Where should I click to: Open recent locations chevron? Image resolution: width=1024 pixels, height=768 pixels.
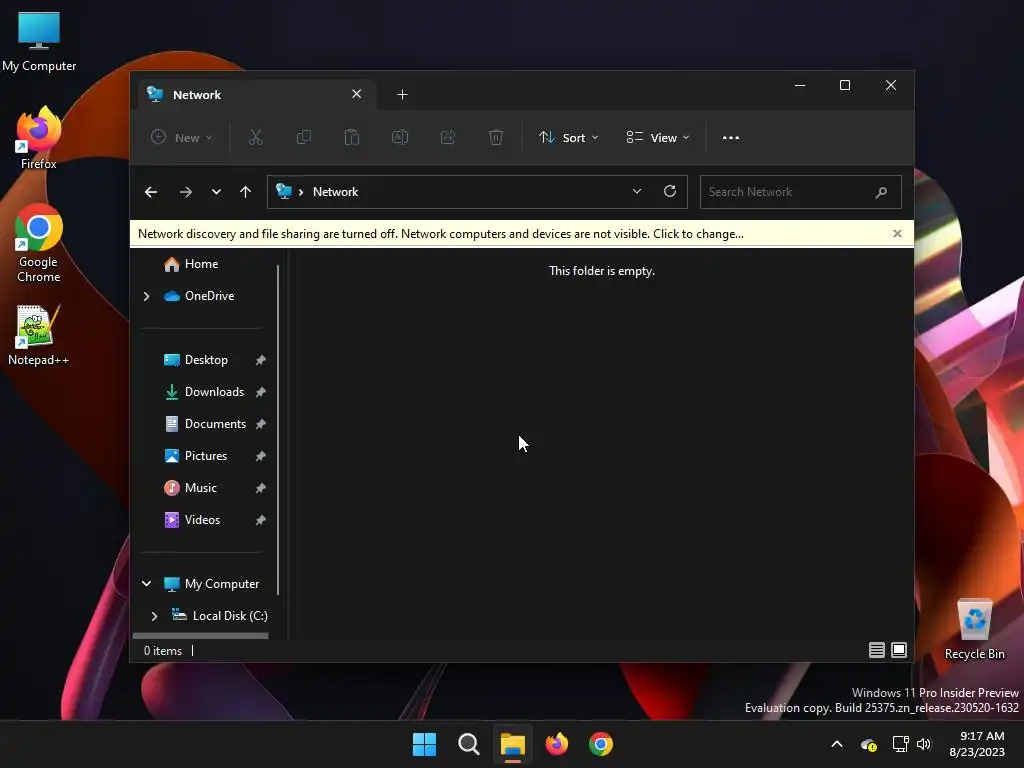click(x=216, y=192)
